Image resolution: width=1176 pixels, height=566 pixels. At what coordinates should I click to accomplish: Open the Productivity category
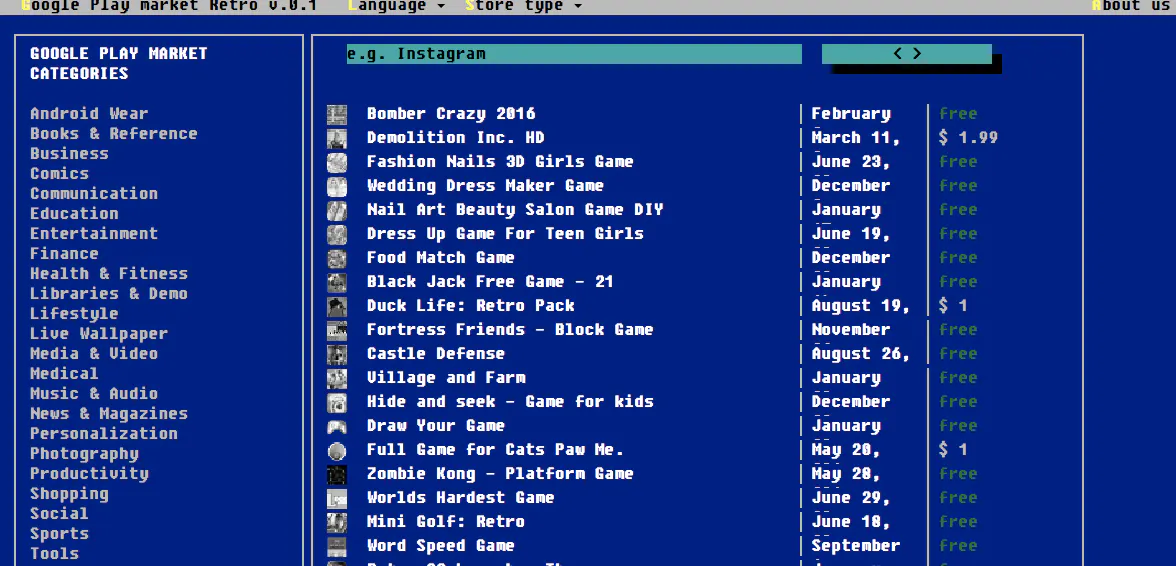tap(89, 474)
